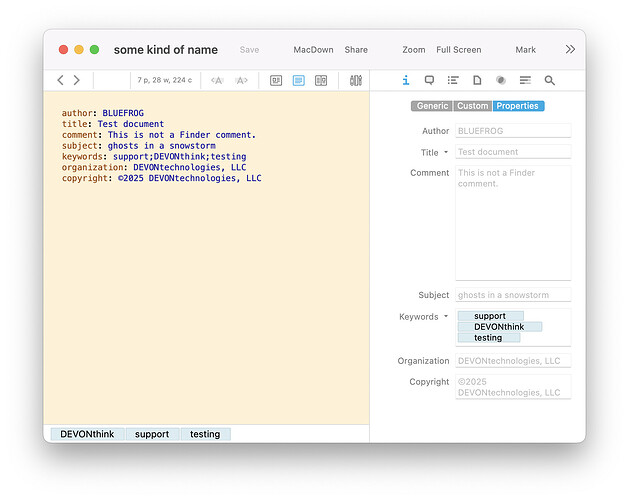Open the editing controls sliders icon
The image size is (629, 500).
click(356, 81)
